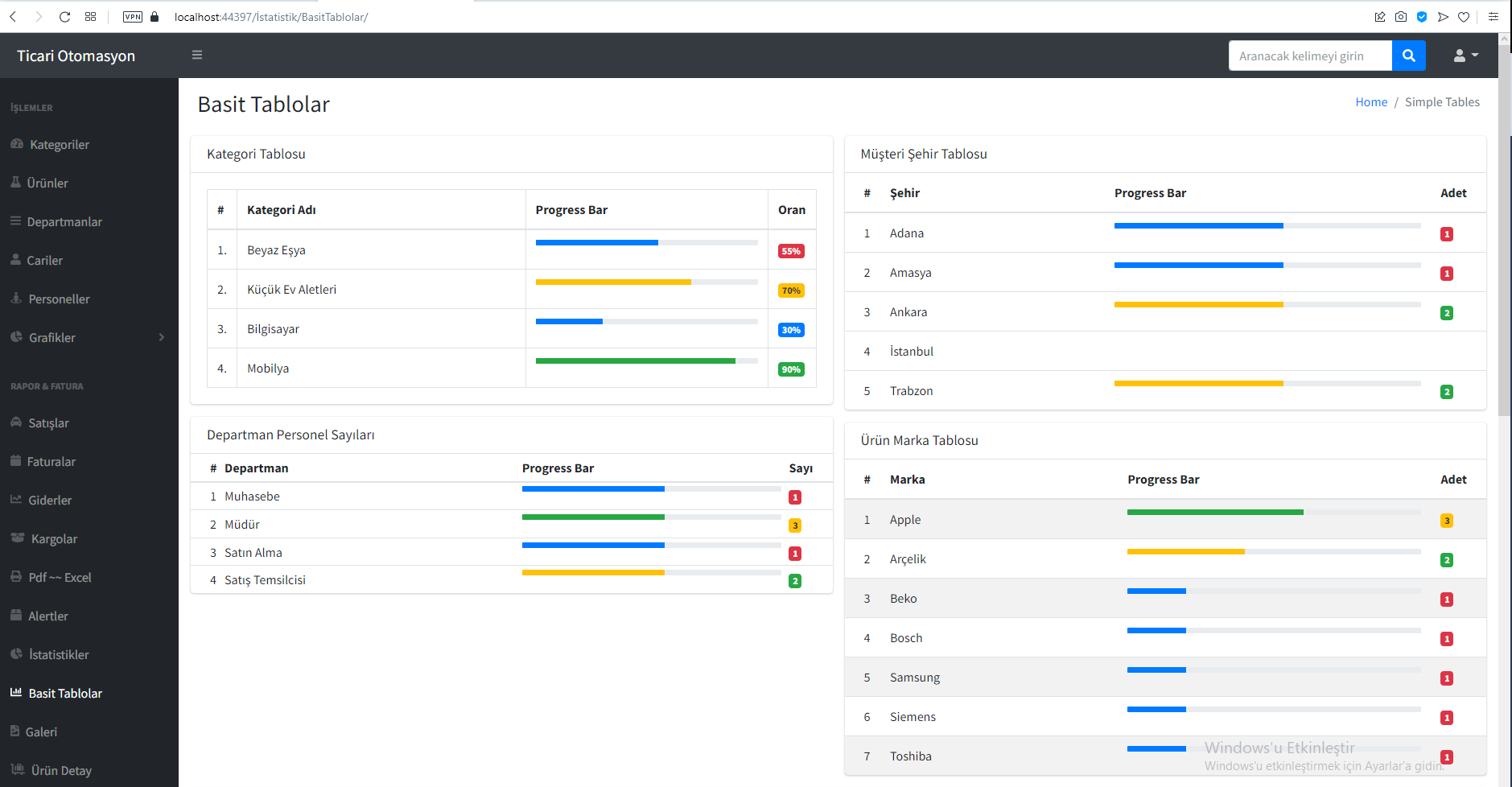The width and height of the screenshot is (1512, 787).
Task: Click 'Satış Temsilcisi' department row
Action: pos(512,580)
